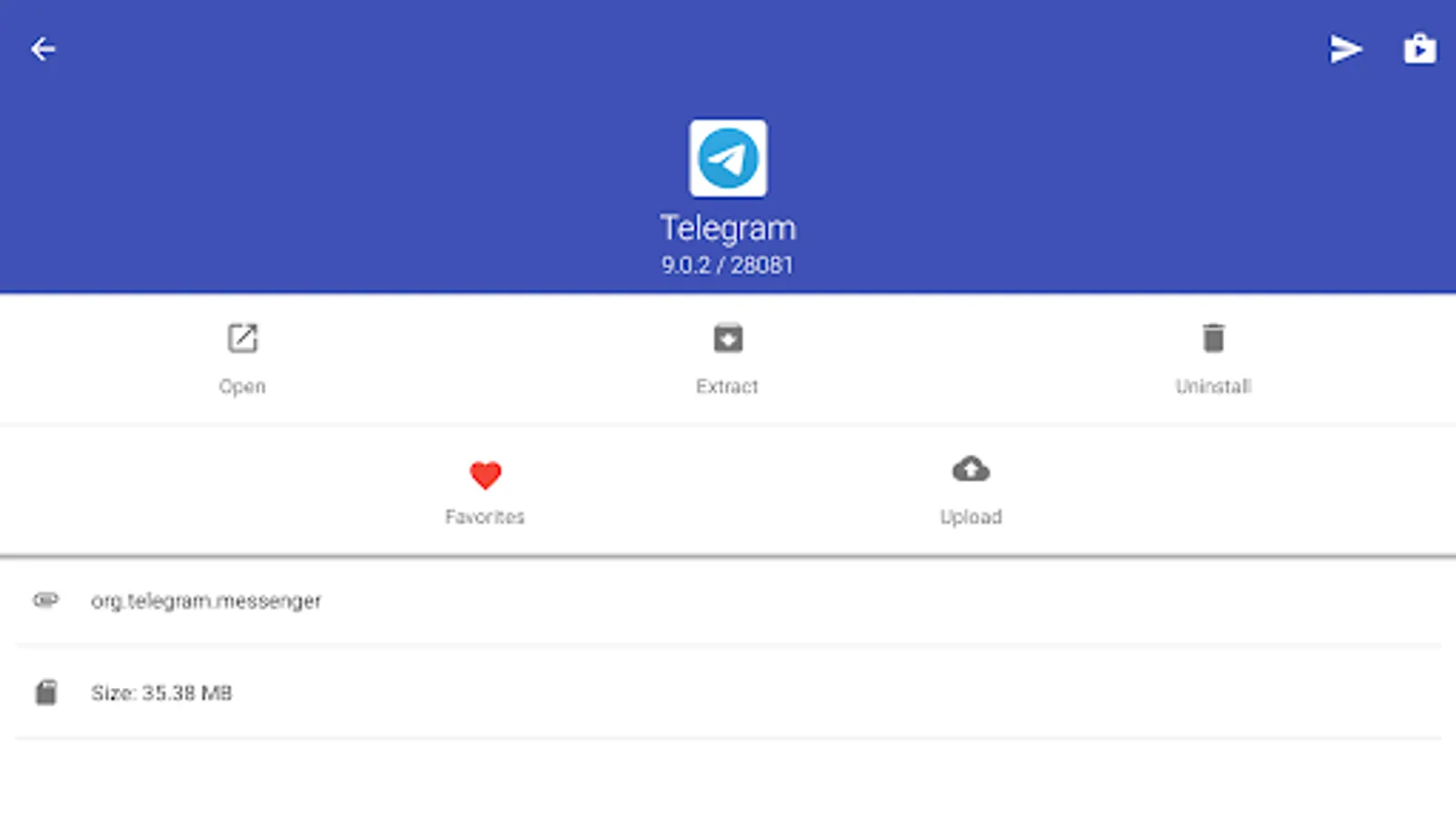Click the Telegram app title
Viewport: 1456px width, 819px height.
click(728, 227)
